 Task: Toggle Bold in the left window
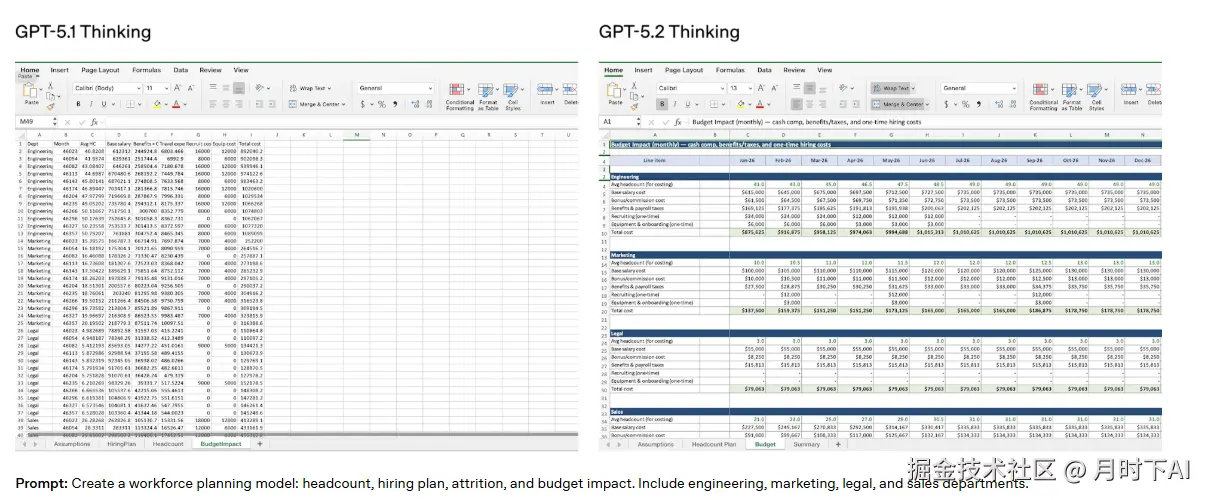(x=78, y=104)
